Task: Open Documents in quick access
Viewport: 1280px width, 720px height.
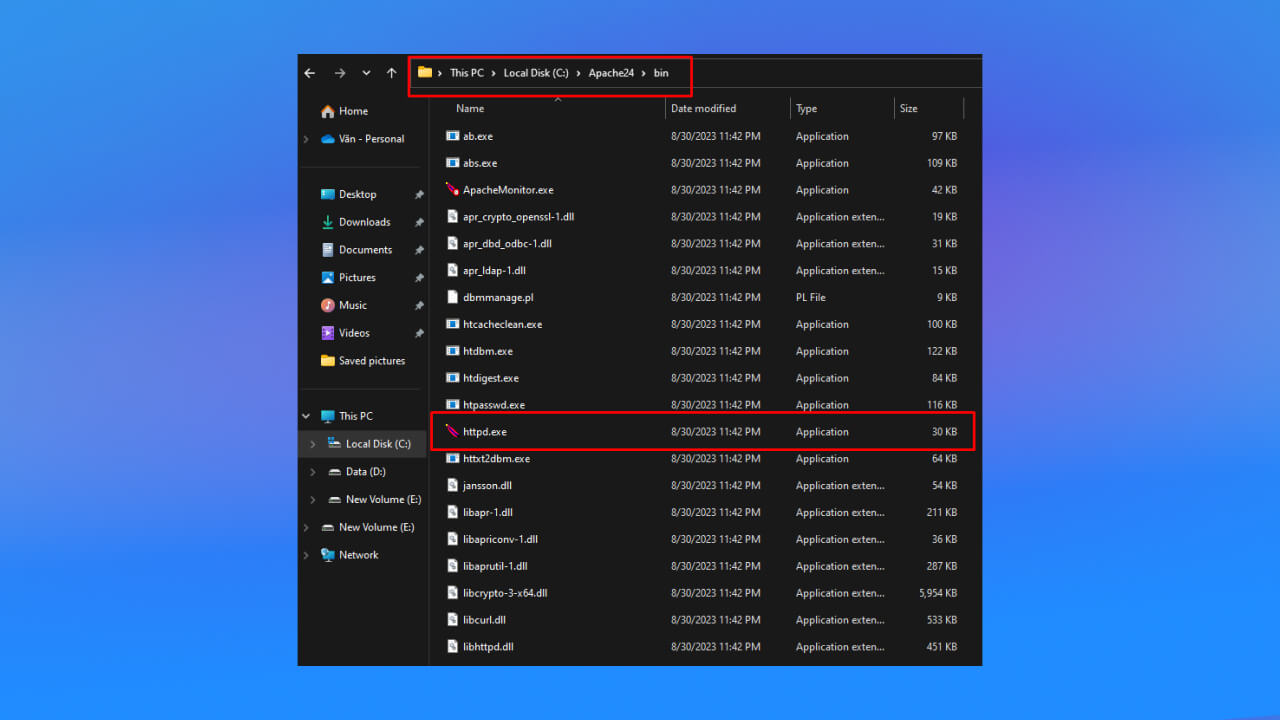Action: (365, 250)
